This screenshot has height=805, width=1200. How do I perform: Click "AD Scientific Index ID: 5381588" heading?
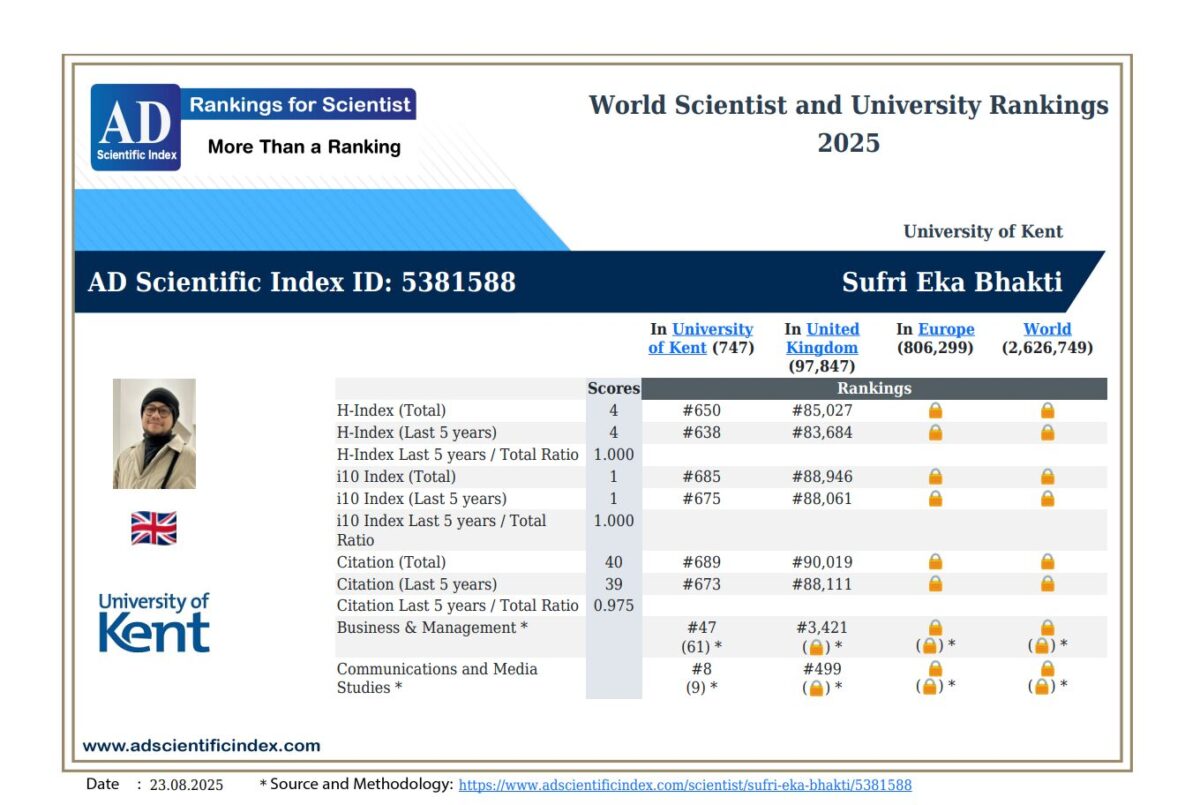pos(302,282)
